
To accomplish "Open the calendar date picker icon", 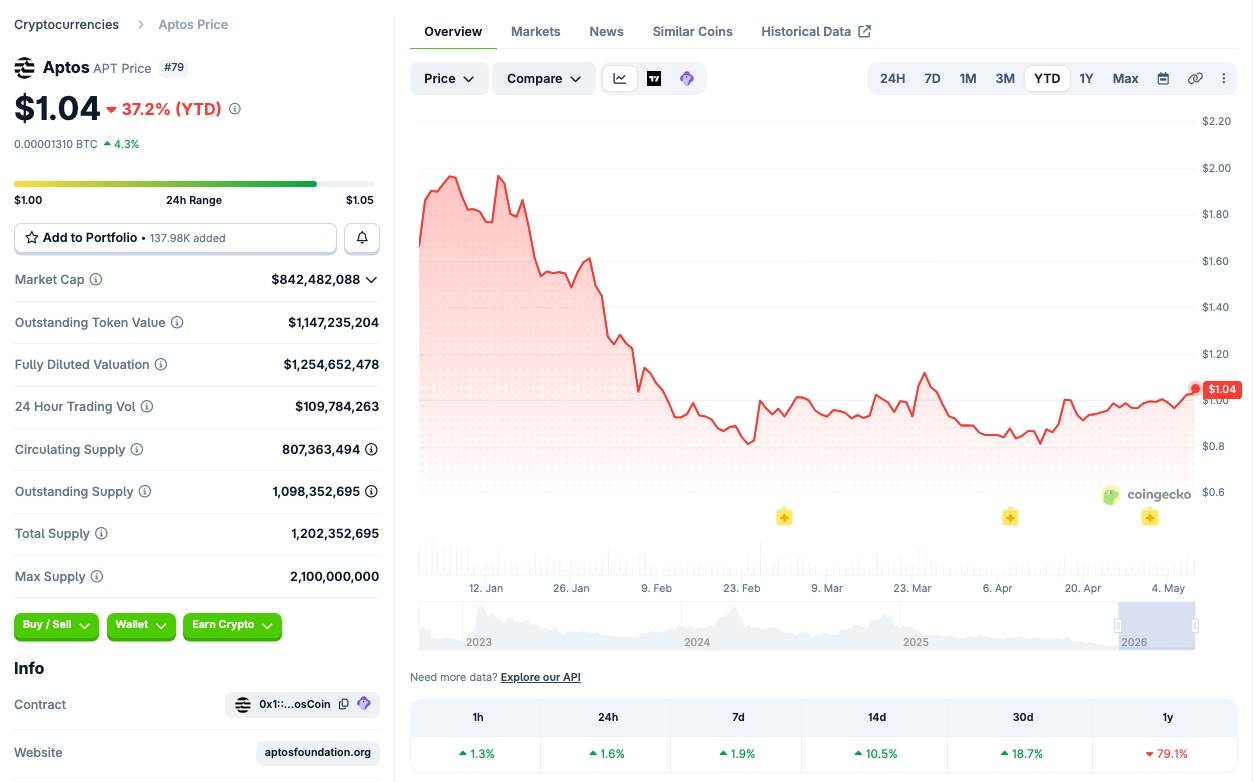I will [1163, 78].
